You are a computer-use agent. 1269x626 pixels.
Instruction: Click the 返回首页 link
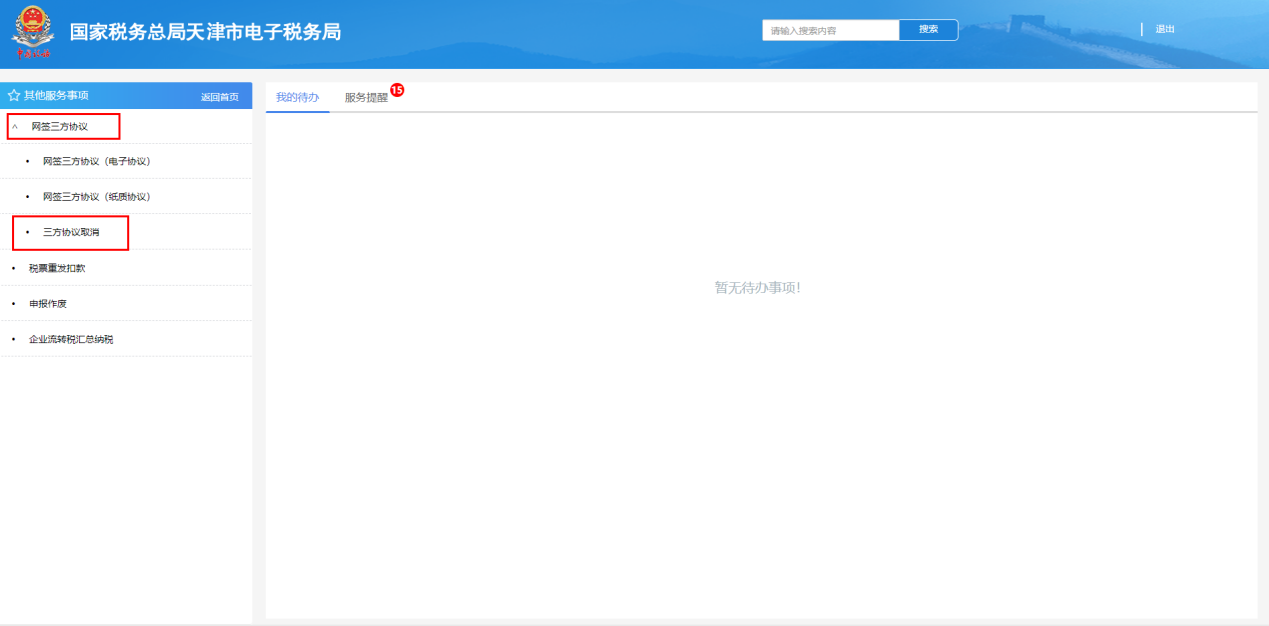pos(219,97)
